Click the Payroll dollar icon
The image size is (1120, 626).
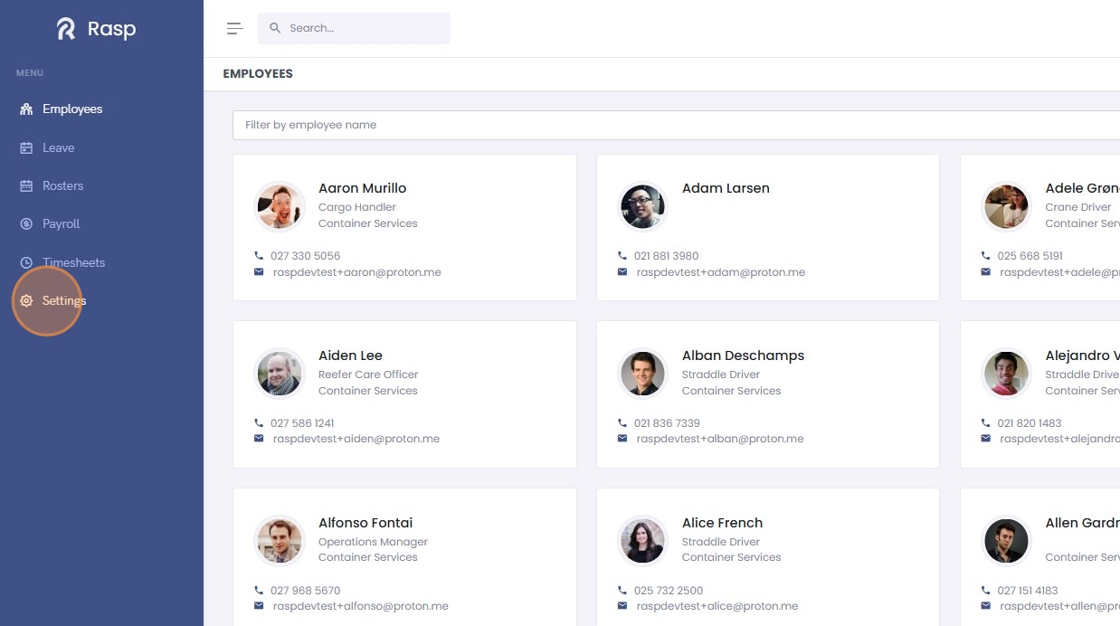(26, 224)
